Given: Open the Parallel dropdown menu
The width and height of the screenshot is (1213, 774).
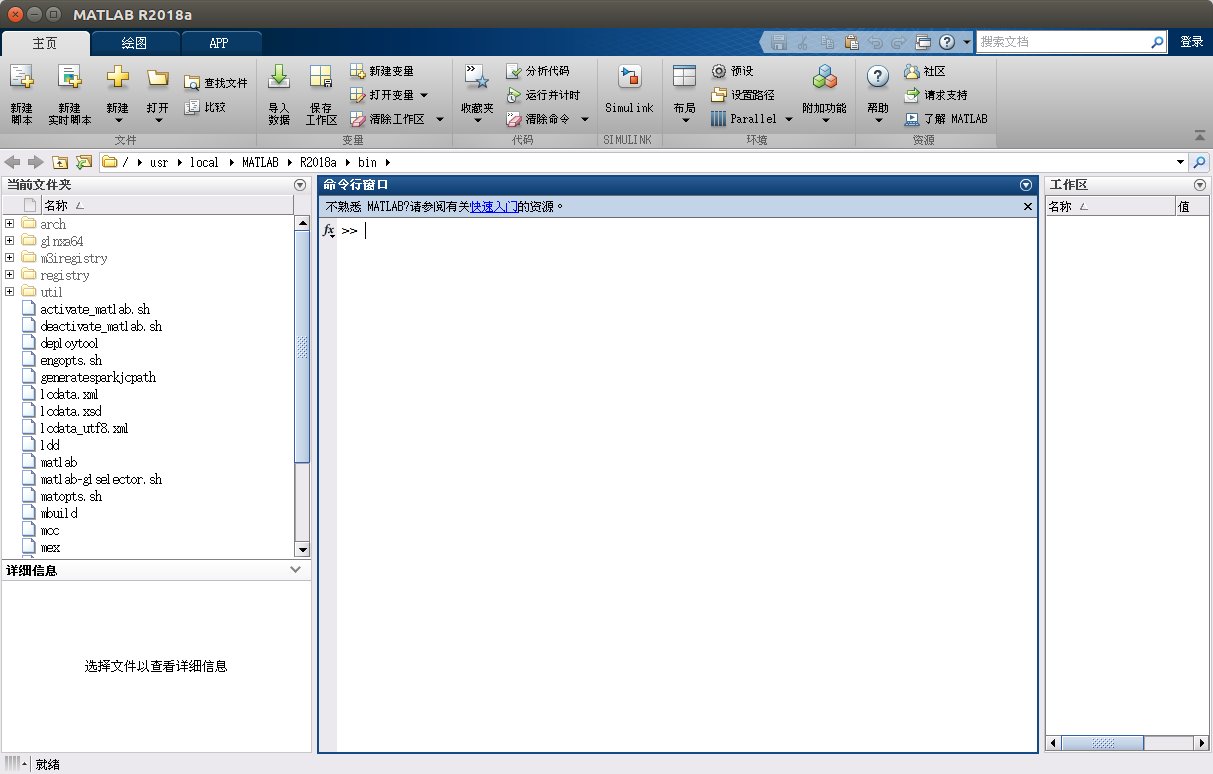Looking at the screenshot, I should (787, 119).
